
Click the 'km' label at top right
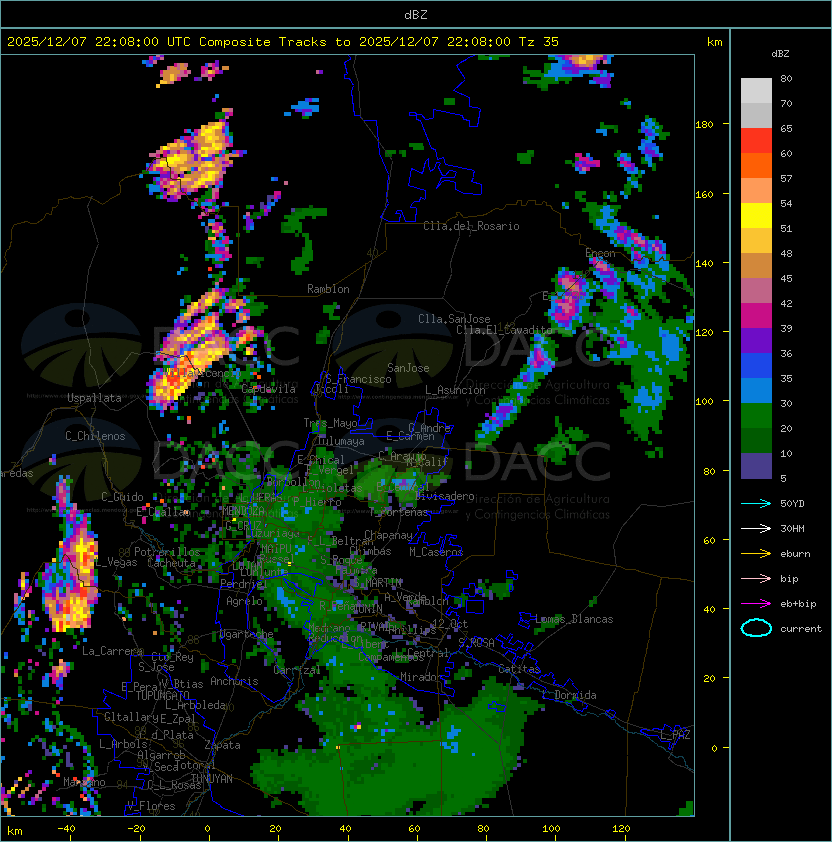tap(714, 42)
